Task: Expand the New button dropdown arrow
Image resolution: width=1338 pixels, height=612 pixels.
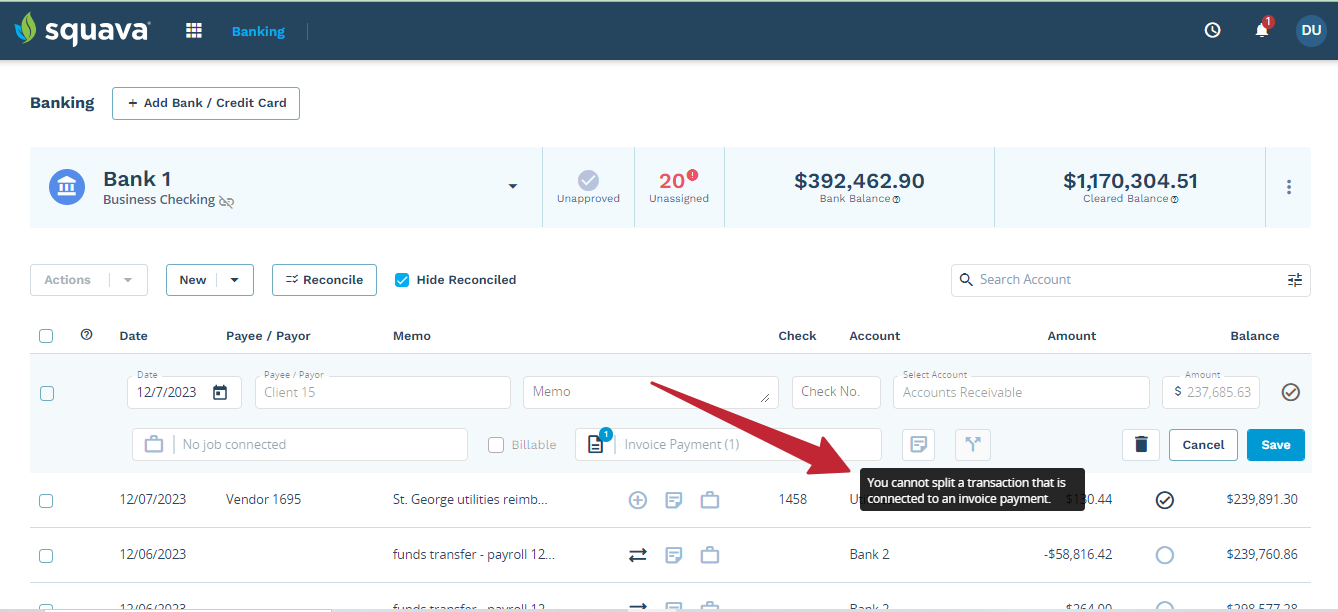Action: pos(235,280)
